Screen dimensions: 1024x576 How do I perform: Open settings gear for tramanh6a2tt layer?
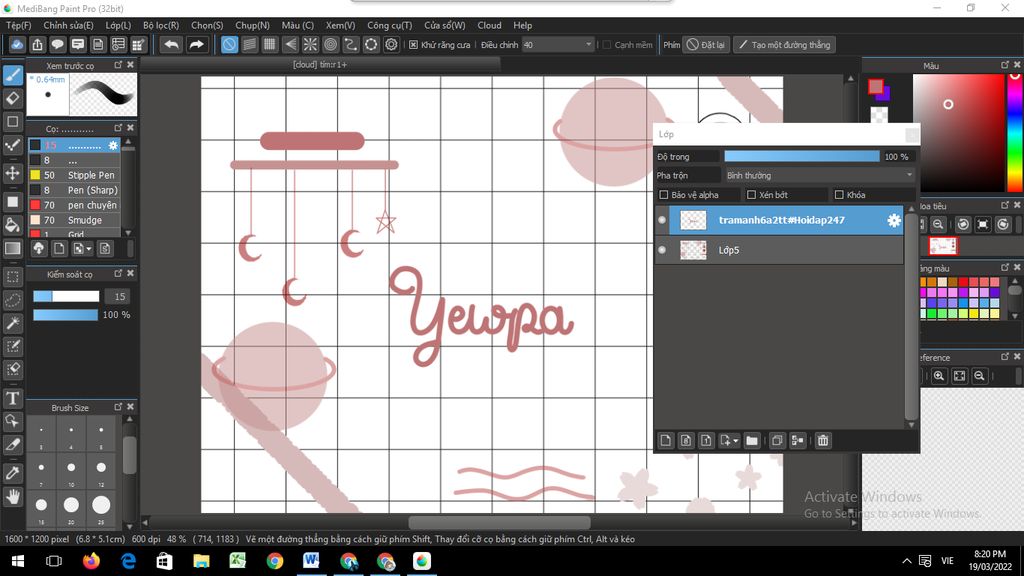tap(894, 220)
